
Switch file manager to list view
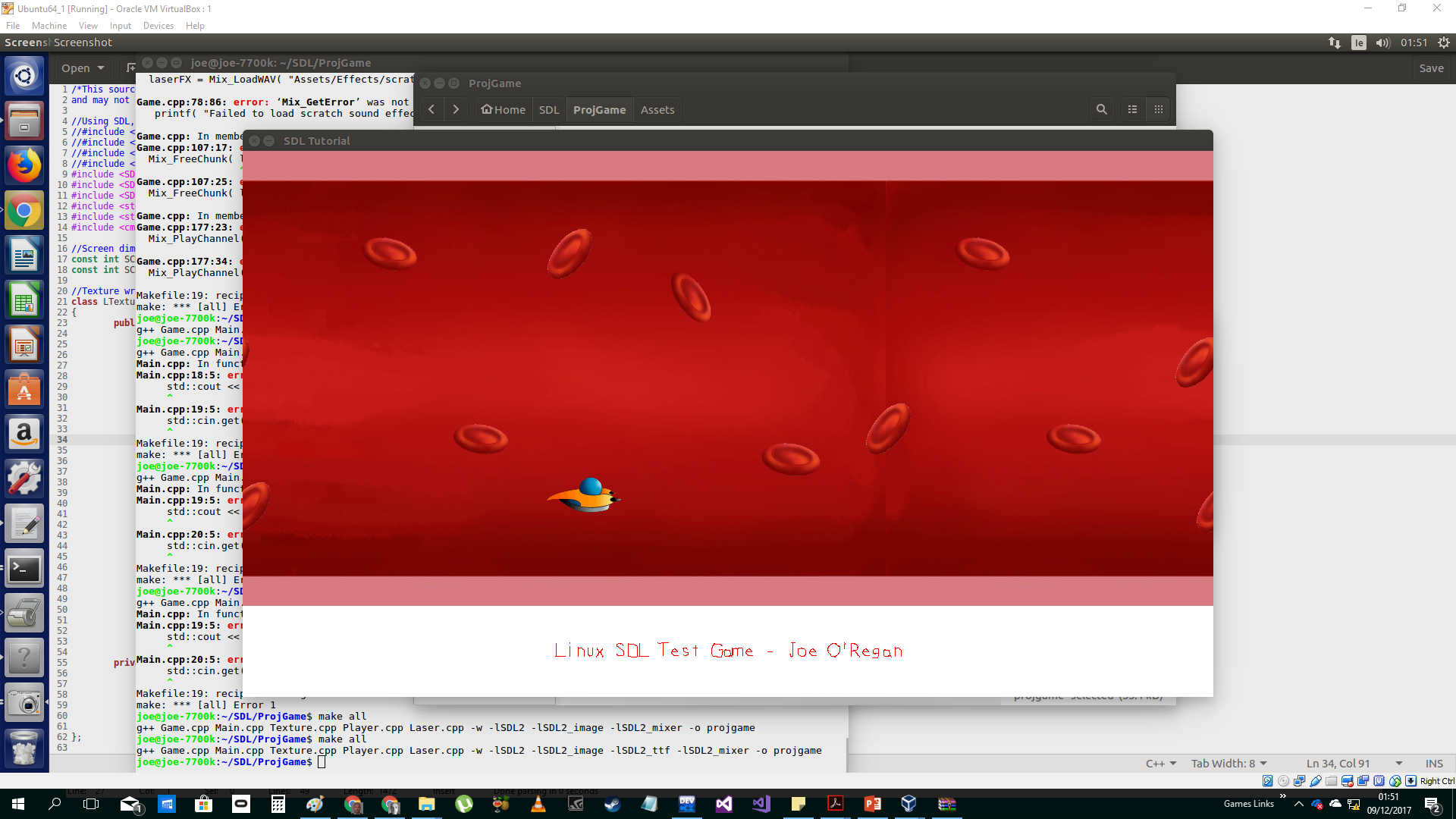(1132, 109)
